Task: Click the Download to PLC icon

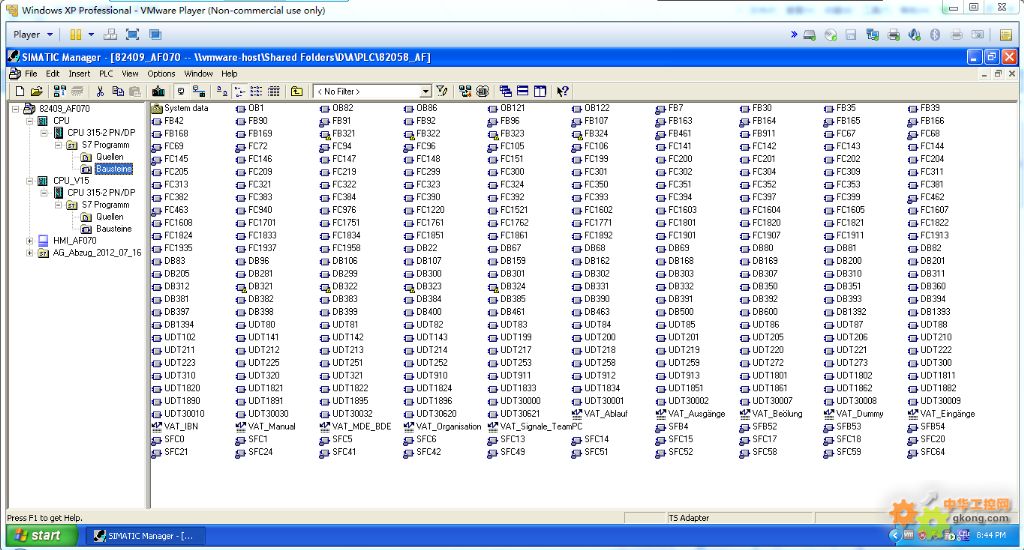Action: (158, 91)
